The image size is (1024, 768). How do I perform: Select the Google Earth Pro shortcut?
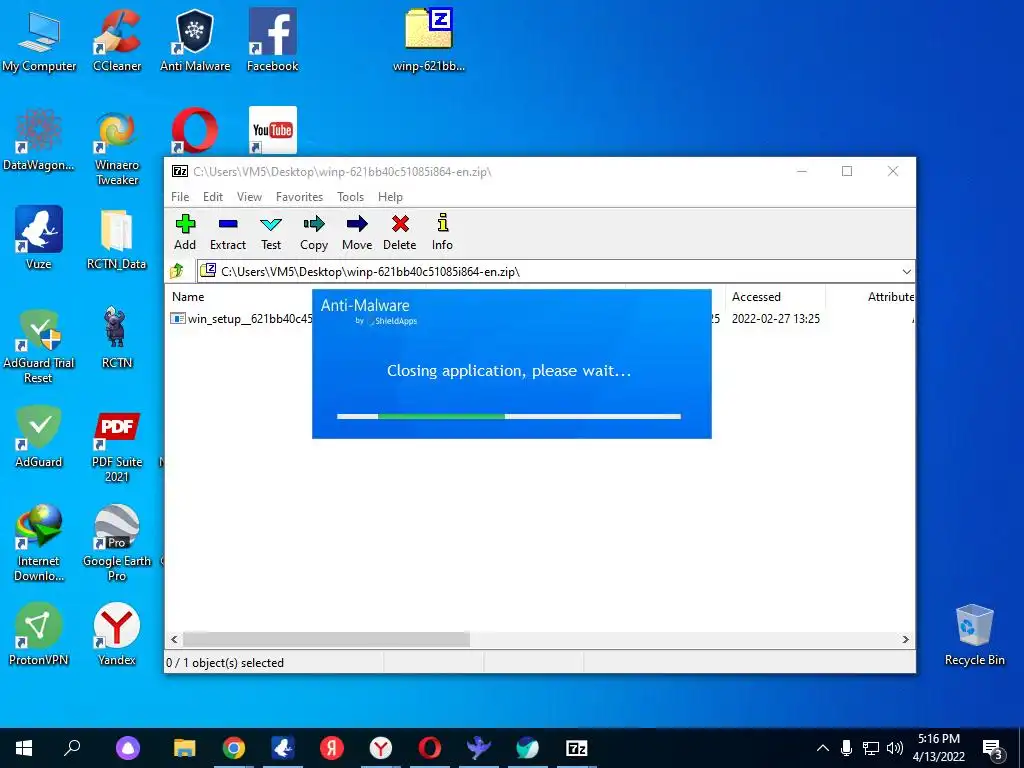click(x=117, y=542)
